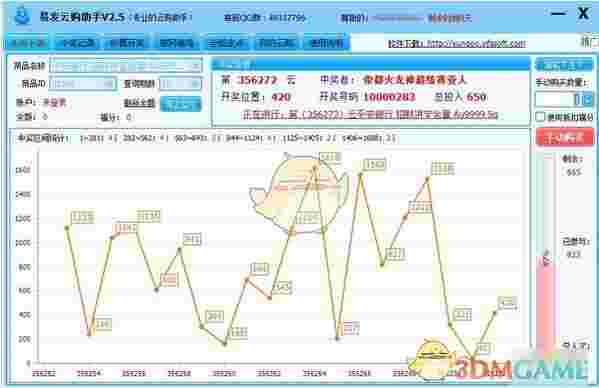
Task: Open the second tab in the blue tab row
Action: pos(78,43)
